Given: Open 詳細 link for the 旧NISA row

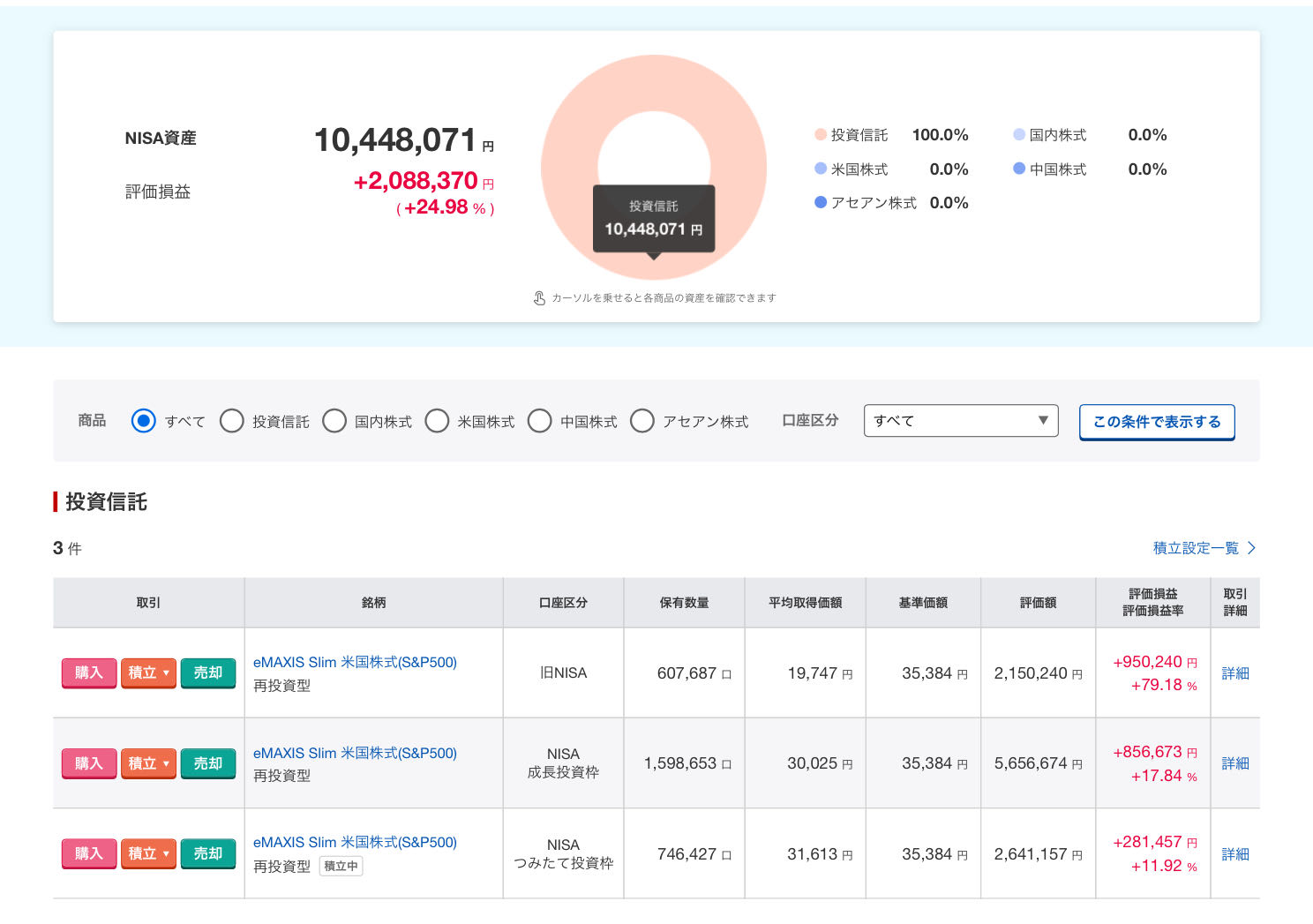Looking at the screenshot, I should tap(1234, 673).
